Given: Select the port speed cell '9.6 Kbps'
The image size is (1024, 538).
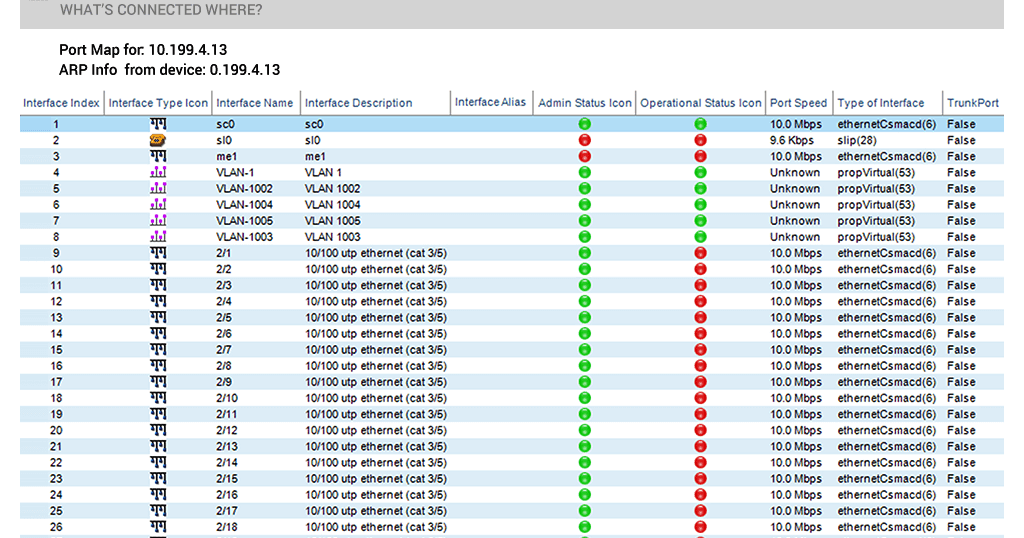Looking at the screenshot, I should click(x=792, y=140).
